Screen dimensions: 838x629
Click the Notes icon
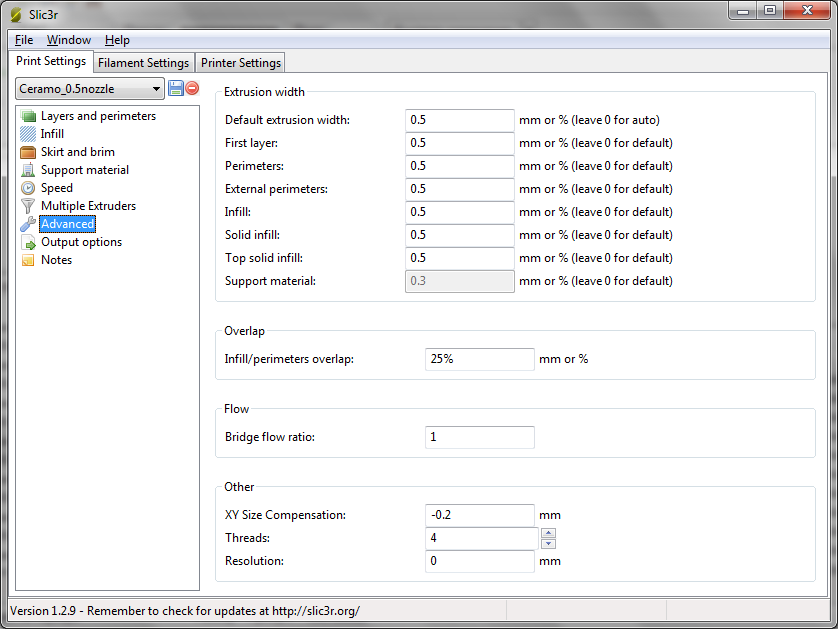[28, 260]
